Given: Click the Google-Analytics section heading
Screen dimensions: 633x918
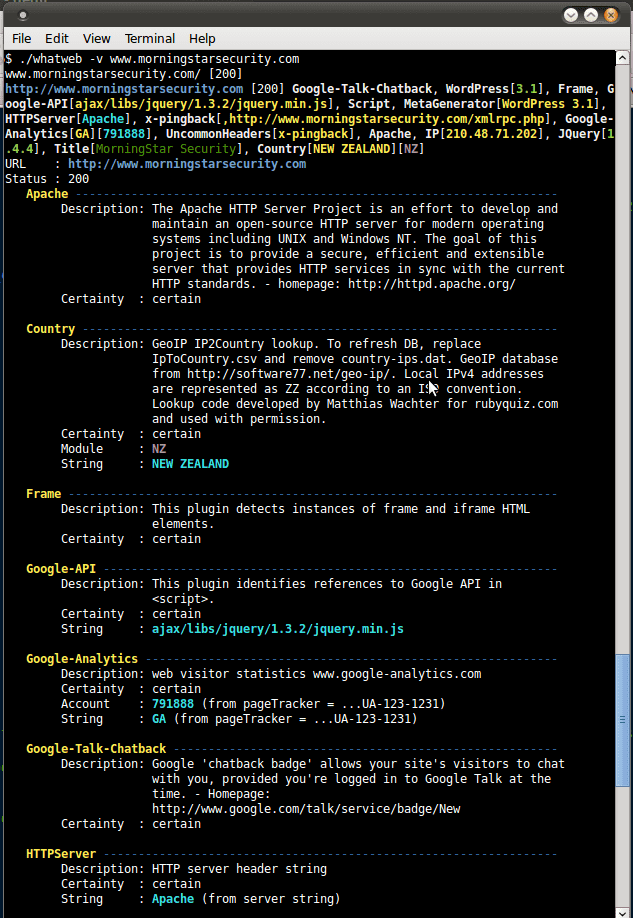Looking at the screenshot, I should click(82, 659).
